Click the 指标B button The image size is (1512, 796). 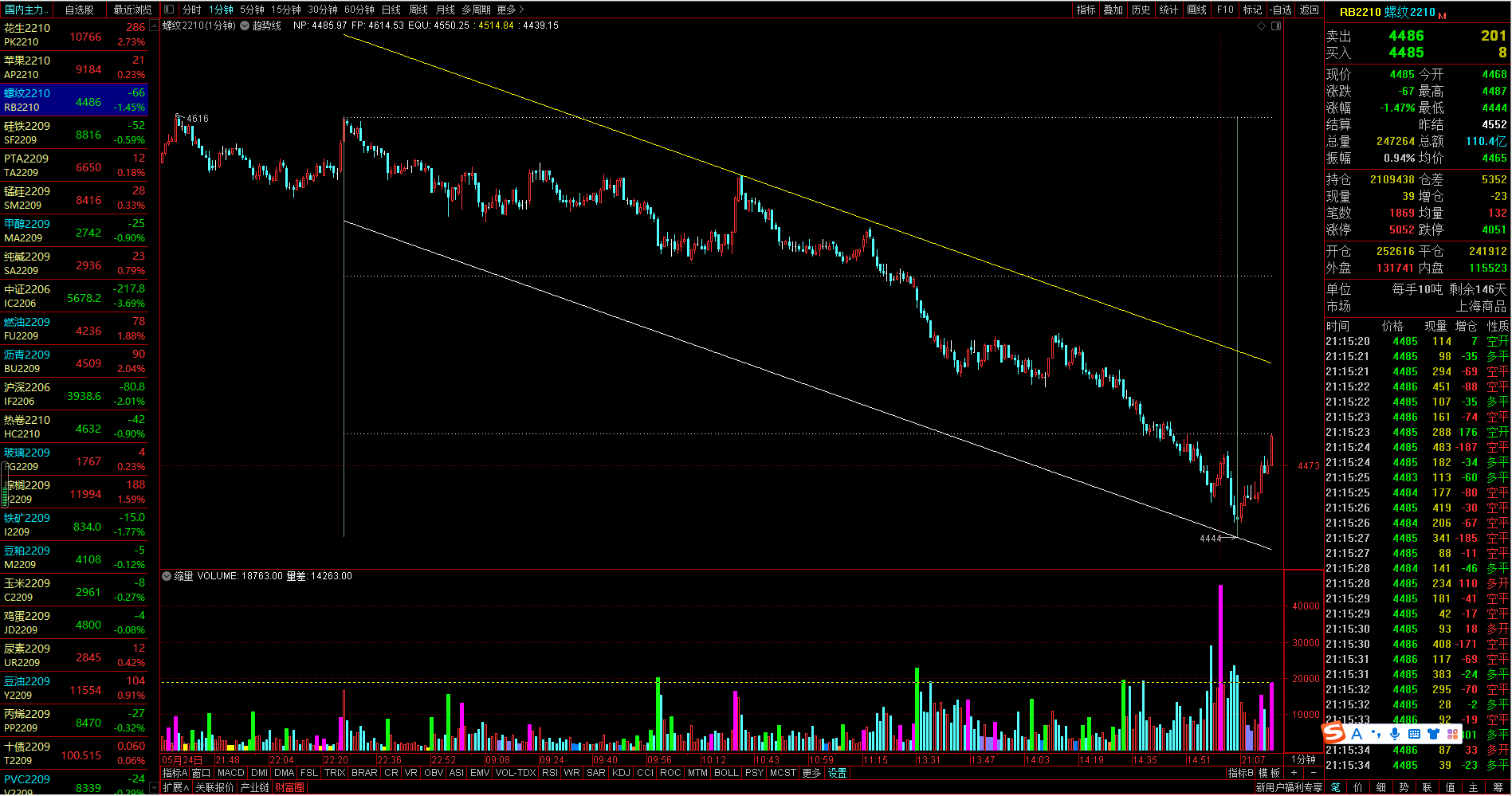pyautogui.click(x=1240, y=773)
